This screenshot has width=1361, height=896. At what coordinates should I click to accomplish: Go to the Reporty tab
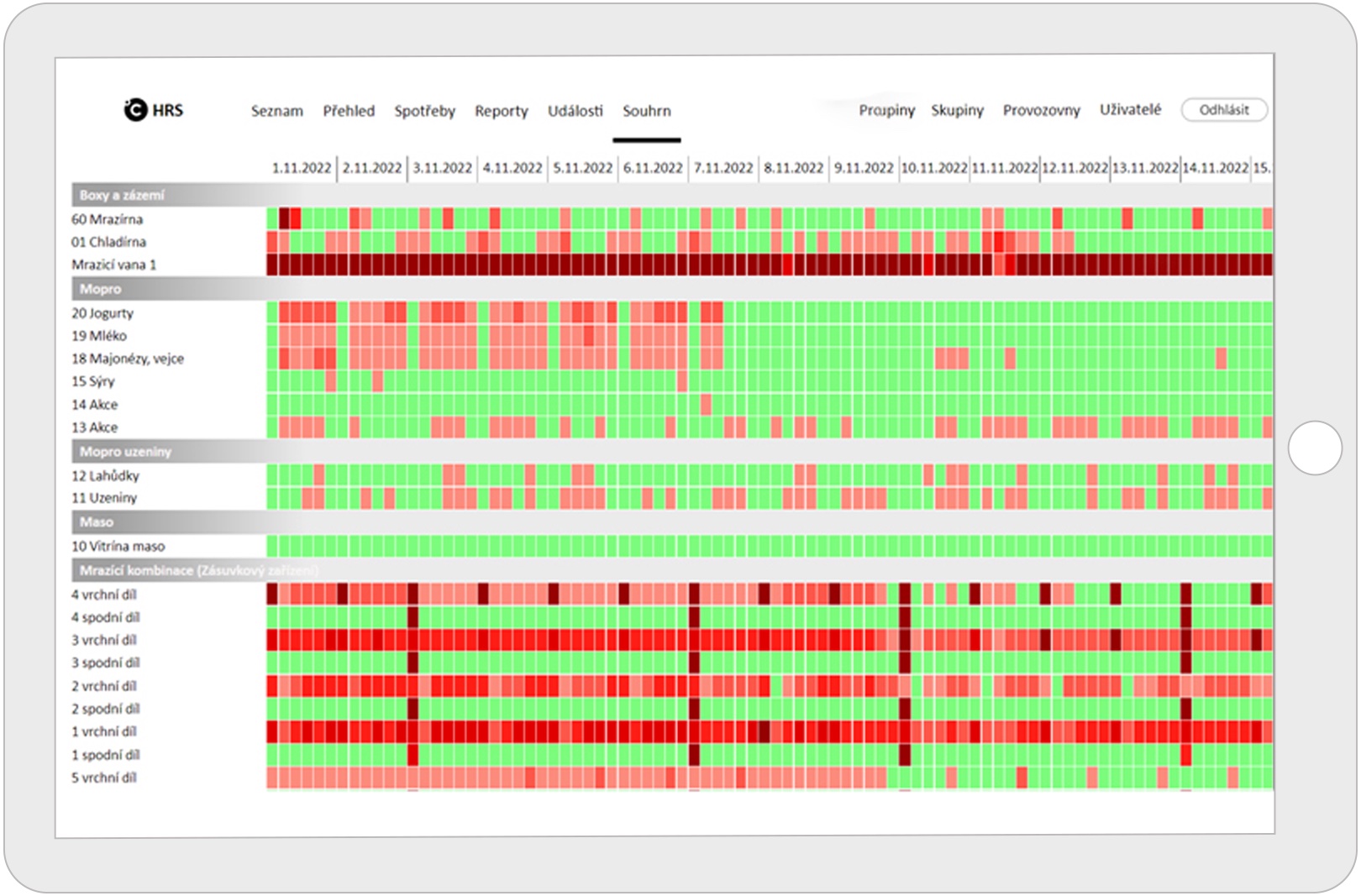(501, 111)
